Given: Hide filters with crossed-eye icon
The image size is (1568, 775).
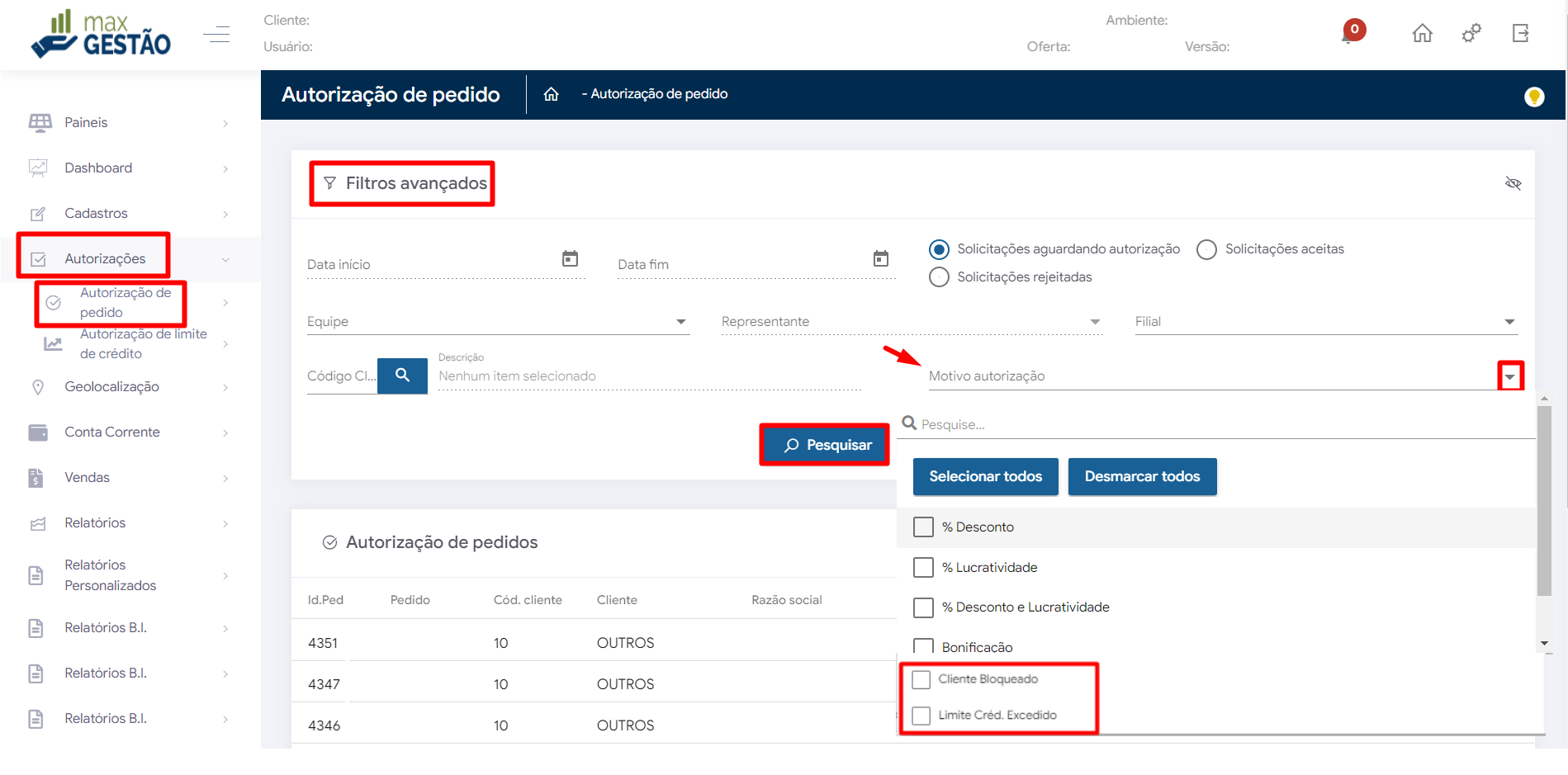Looking at the screenshot, I should (1513, 183).
